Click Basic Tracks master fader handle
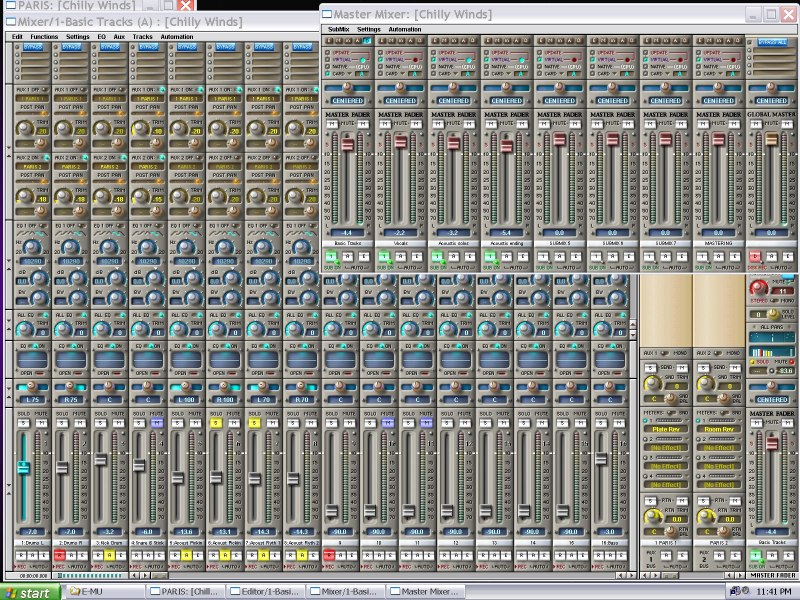 tap(347, 144)
